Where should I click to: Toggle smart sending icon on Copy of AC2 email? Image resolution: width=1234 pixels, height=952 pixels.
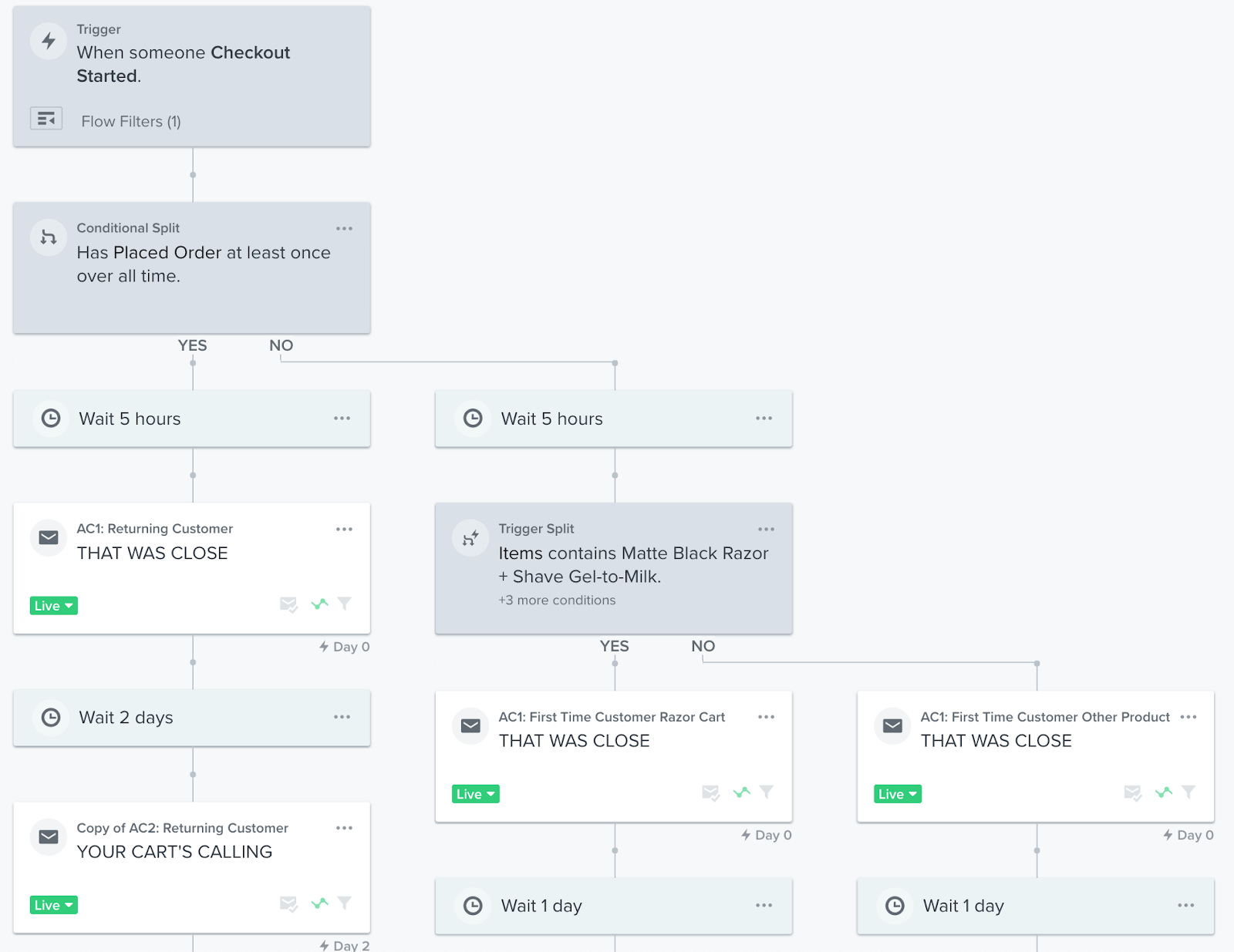(x=288, y=903)
